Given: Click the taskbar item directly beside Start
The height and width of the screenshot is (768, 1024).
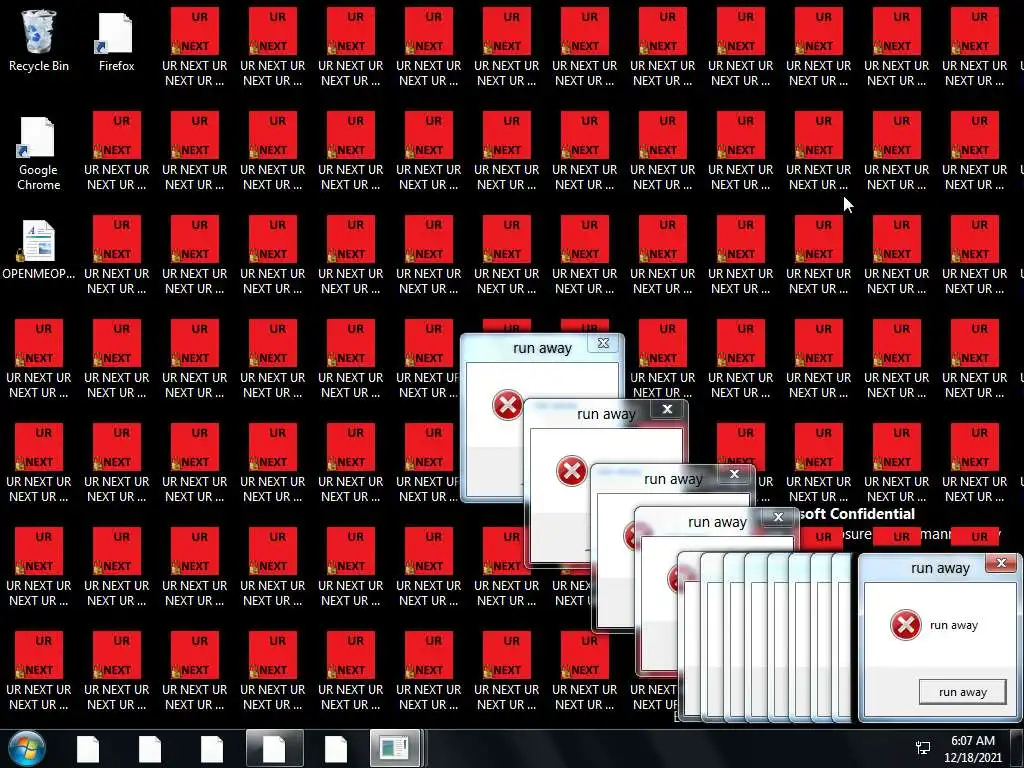Looking at the screenshot, I should point(88,749).
